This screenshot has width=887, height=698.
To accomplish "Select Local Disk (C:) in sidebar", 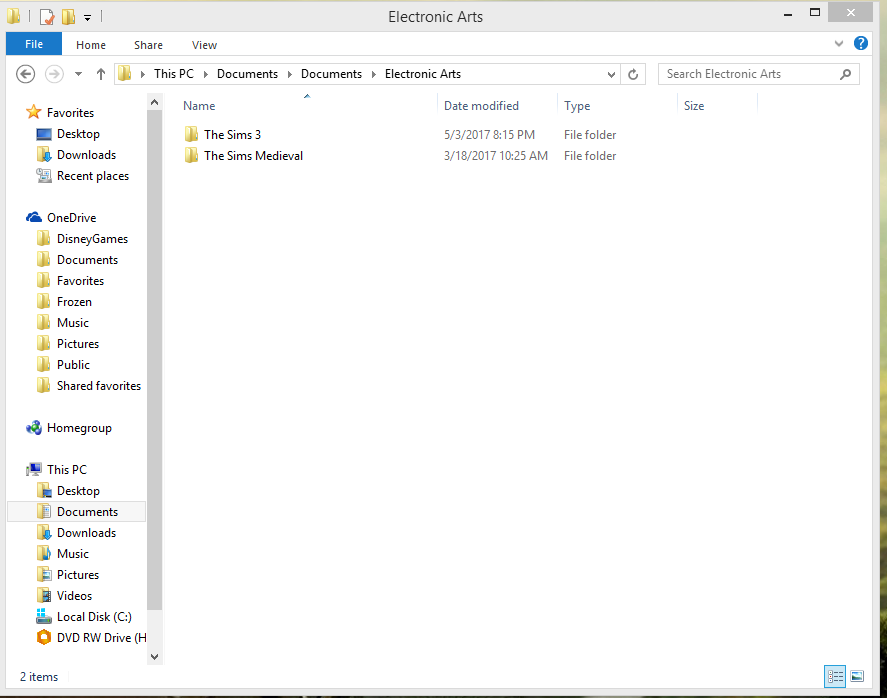I will [94, 617].
